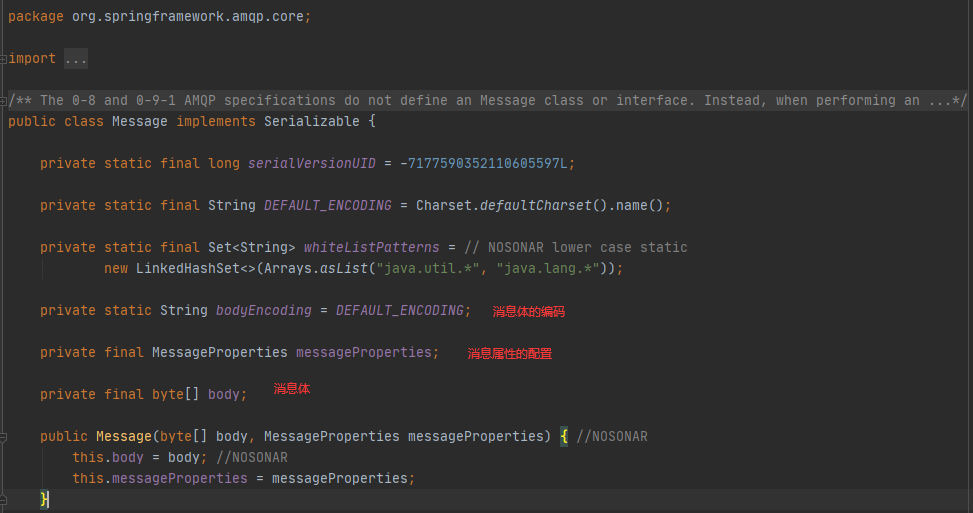Click the folded comment text 'The 0-8 and 0-9-1 AMQP'

point(127,100)
